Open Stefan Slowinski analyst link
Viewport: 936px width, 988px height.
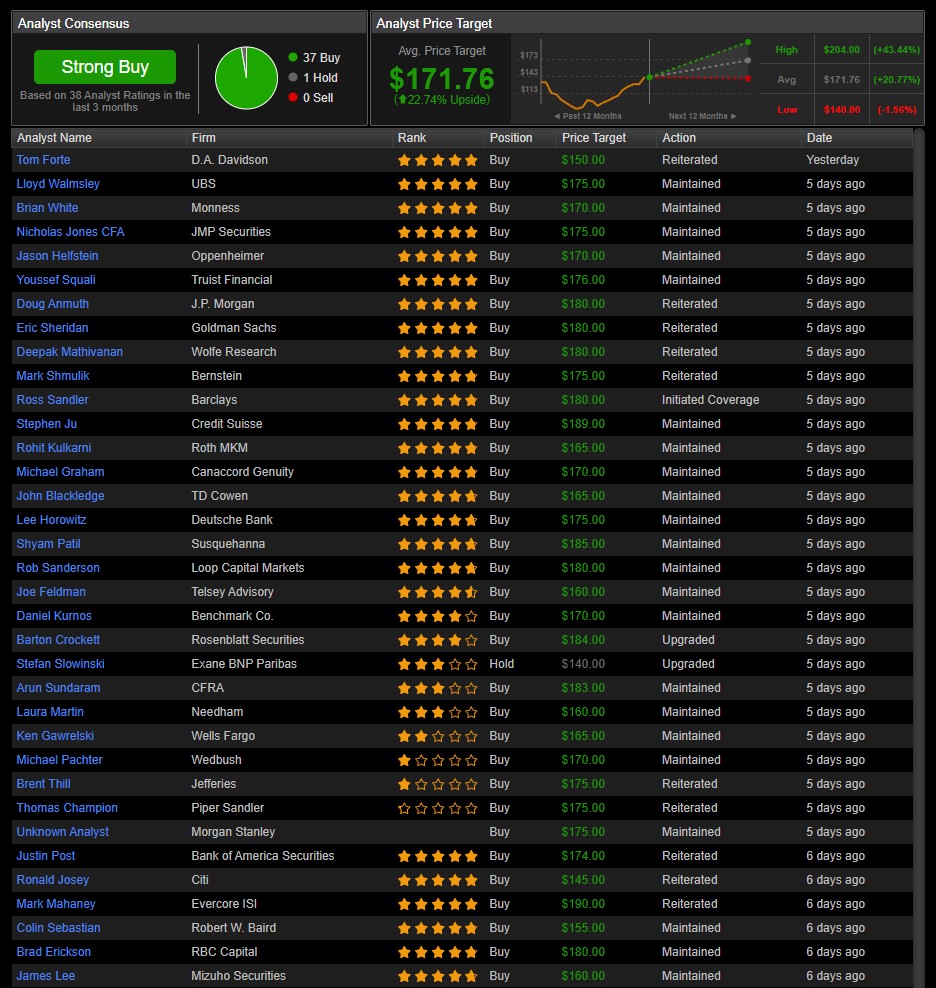pyautogui.click(x=61, y=663)
